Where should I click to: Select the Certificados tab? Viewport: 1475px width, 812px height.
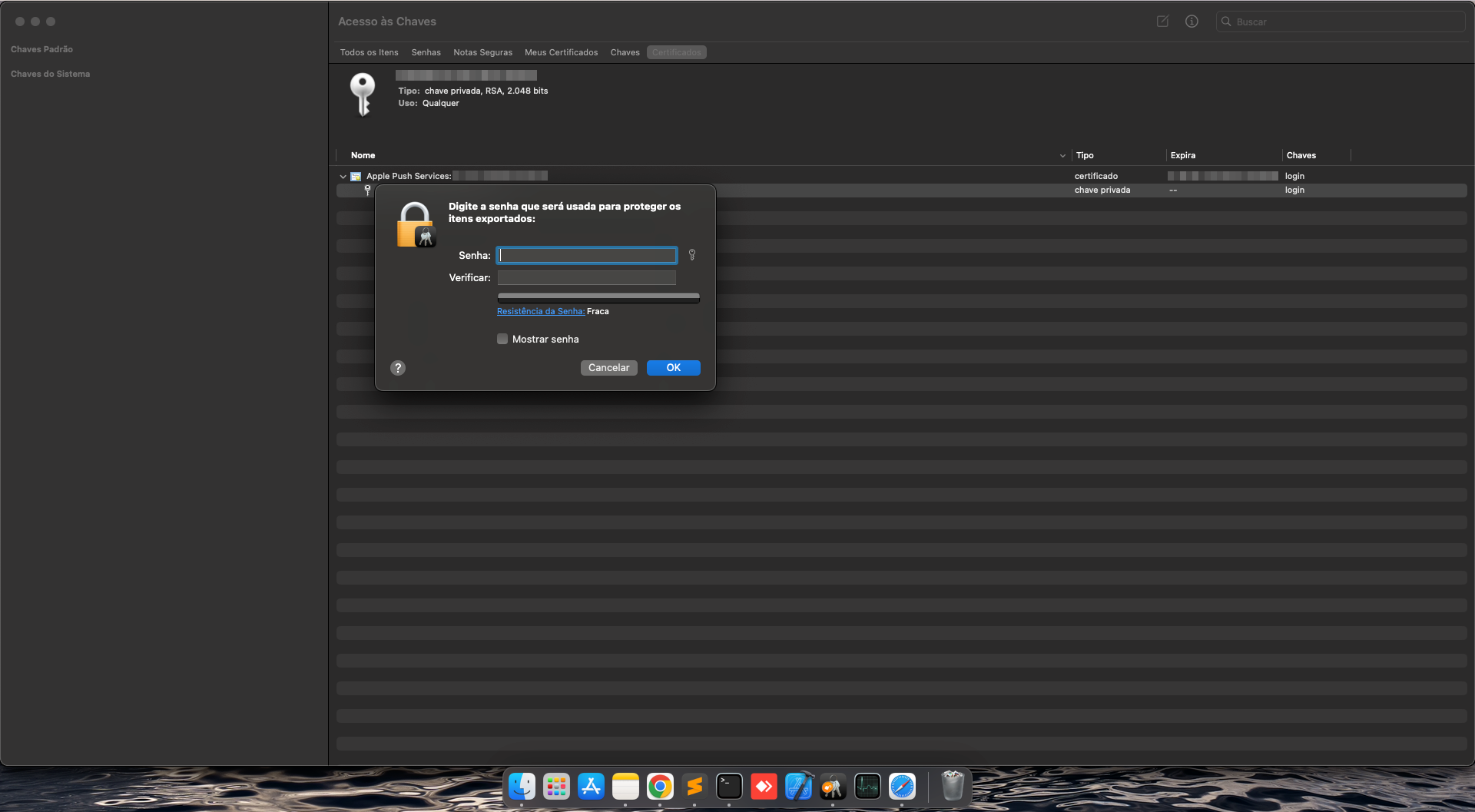[x=677, y=52]
